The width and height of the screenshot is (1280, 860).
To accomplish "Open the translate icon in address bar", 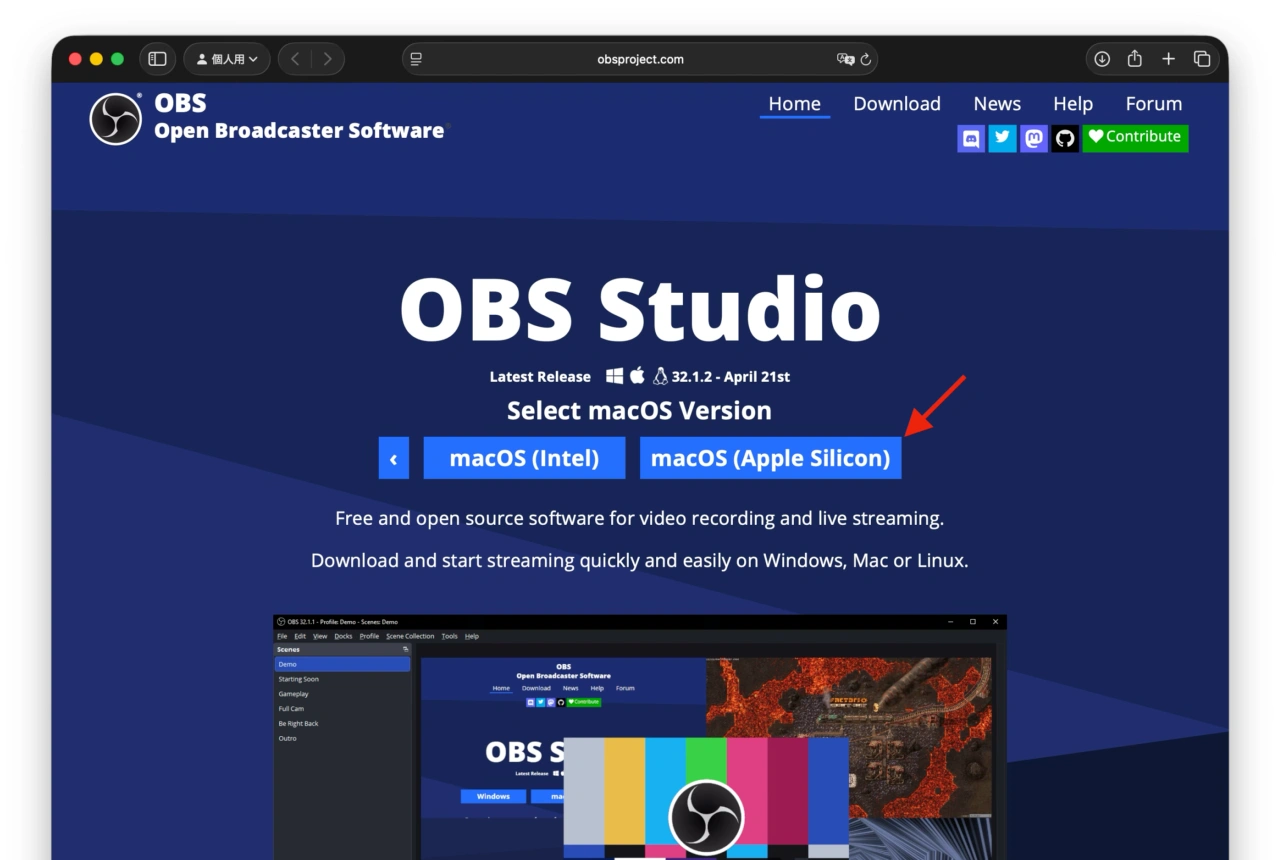I will click(x=845, y=59).
